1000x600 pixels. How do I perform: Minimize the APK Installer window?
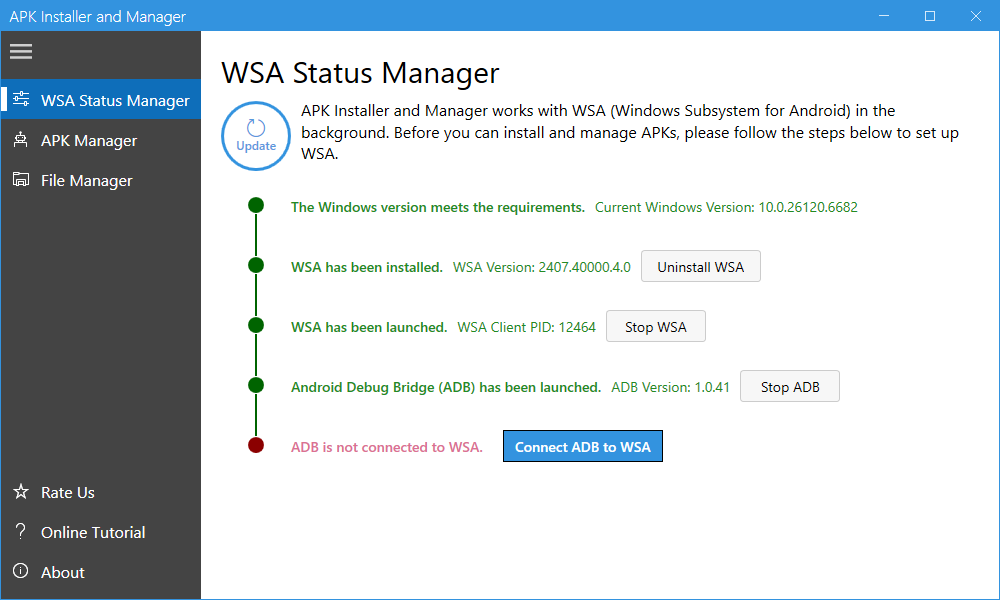(884, 16)
